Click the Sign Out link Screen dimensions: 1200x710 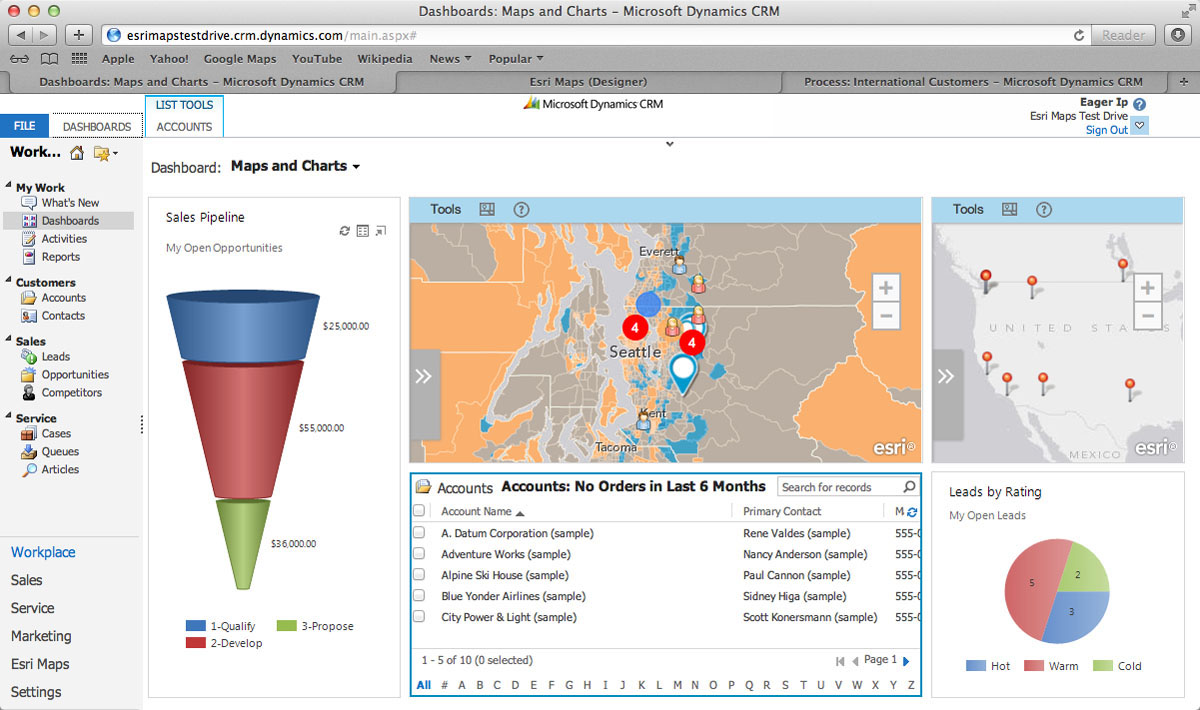coord(1107,130)
